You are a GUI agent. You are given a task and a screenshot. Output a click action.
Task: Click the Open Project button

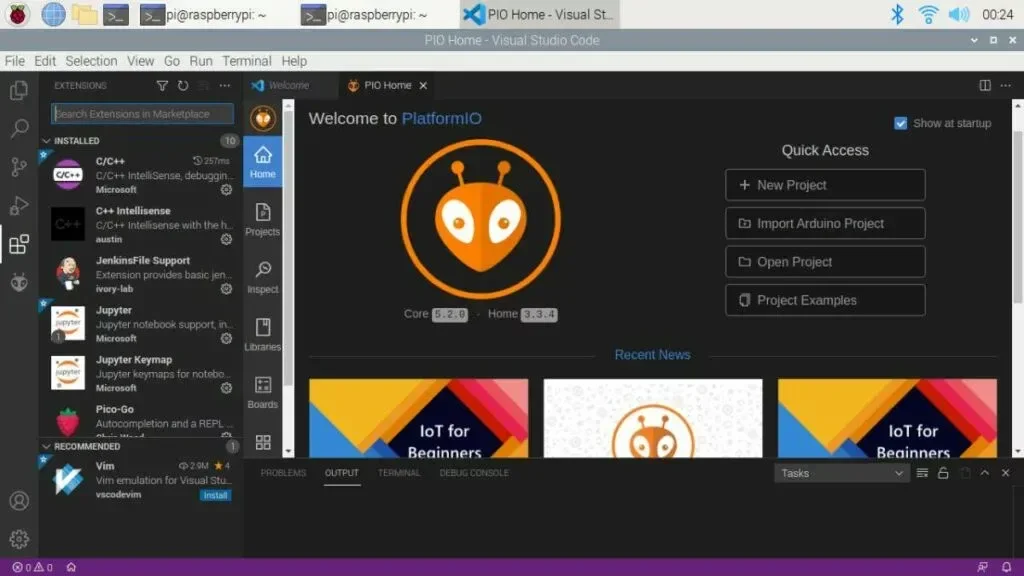tap(825, 262)
